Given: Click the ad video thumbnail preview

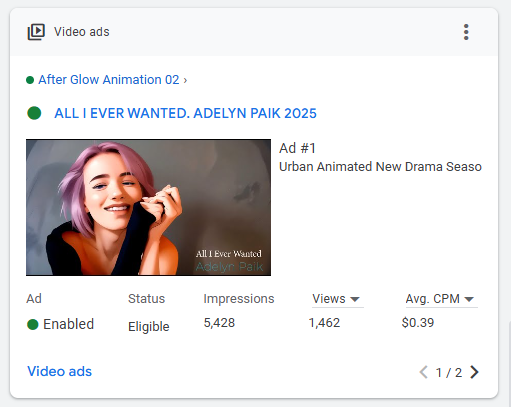Looking at the screenshot, I should click(x=148, y=207).
